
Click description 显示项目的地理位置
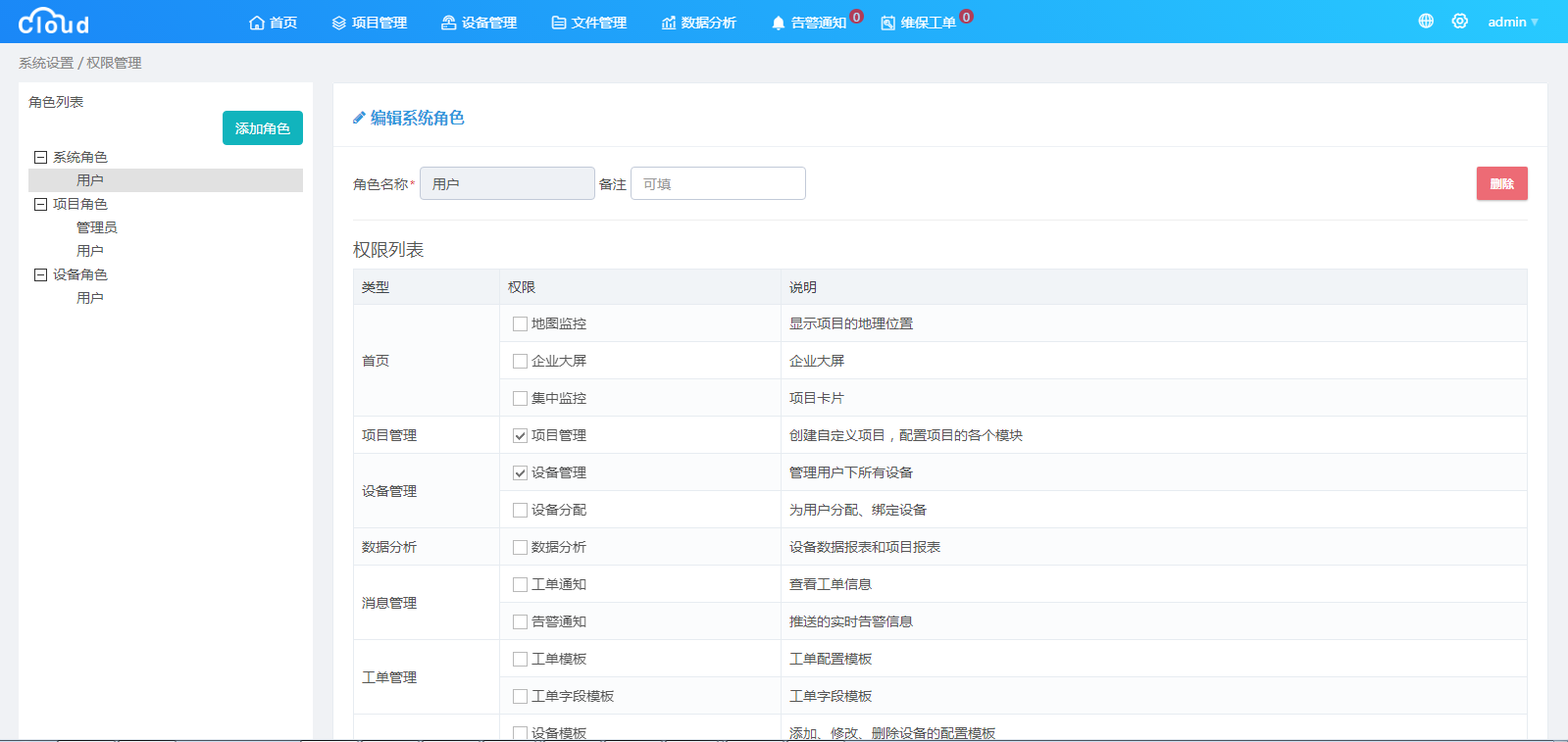(x=851, y=323)
